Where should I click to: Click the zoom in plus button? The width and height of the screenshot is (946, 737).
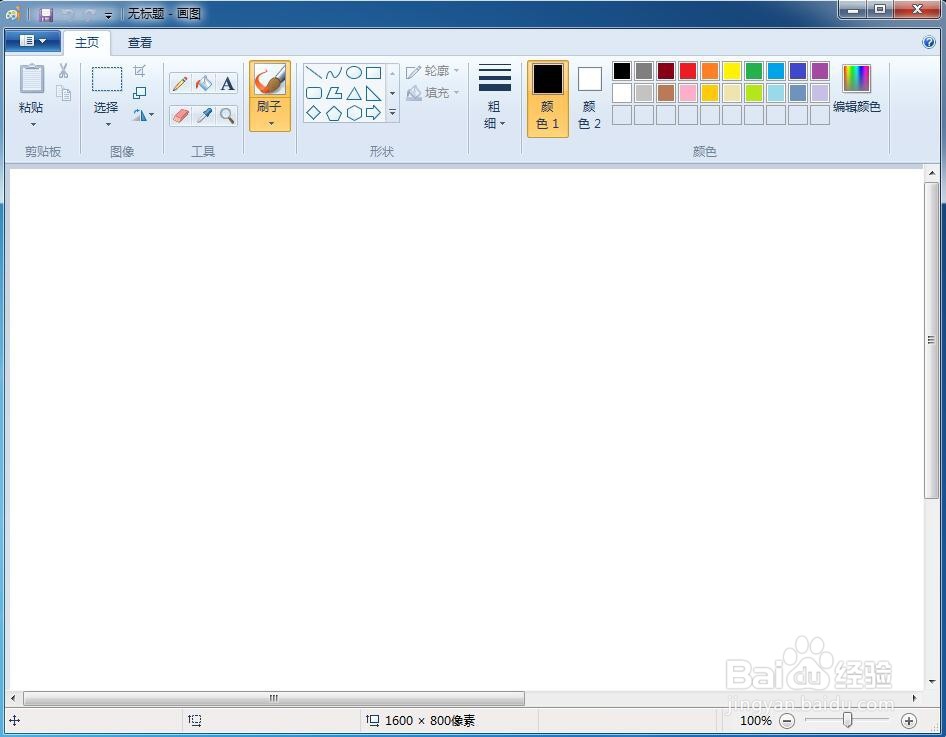tap(909, 721)
